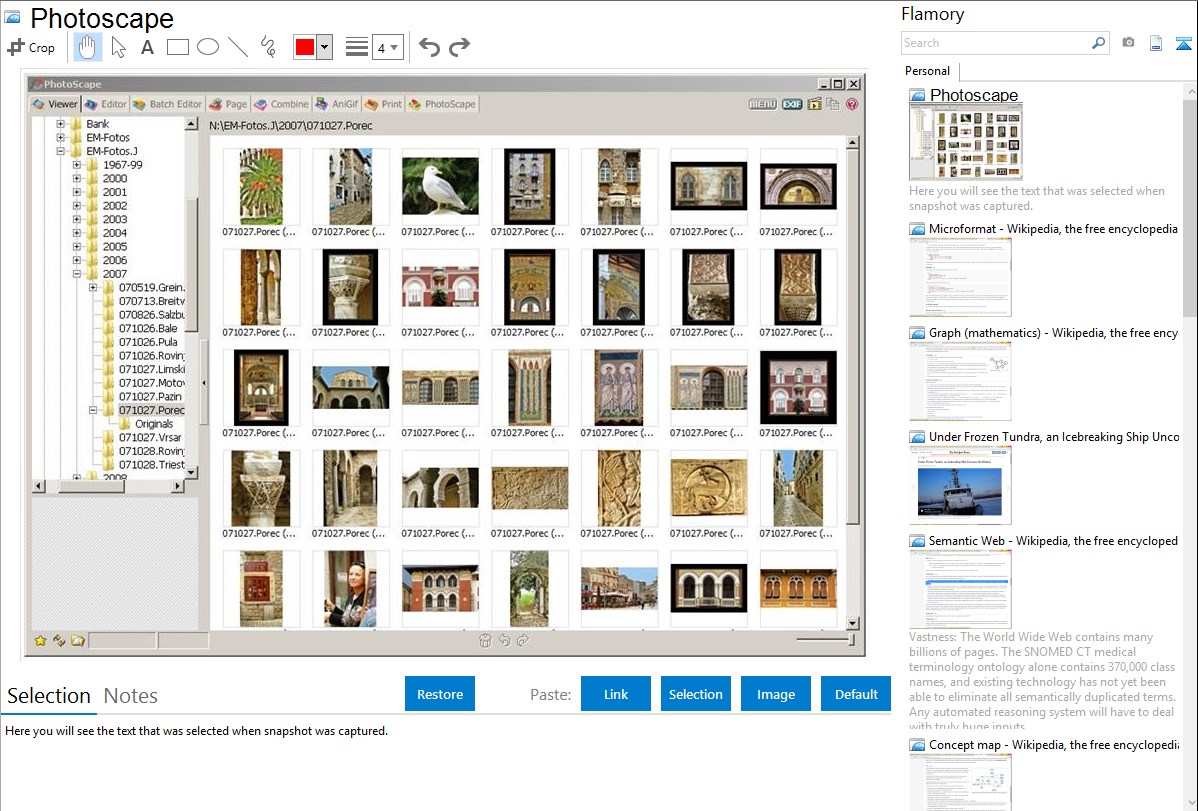Click the Paste Image button

click(776, 694)
